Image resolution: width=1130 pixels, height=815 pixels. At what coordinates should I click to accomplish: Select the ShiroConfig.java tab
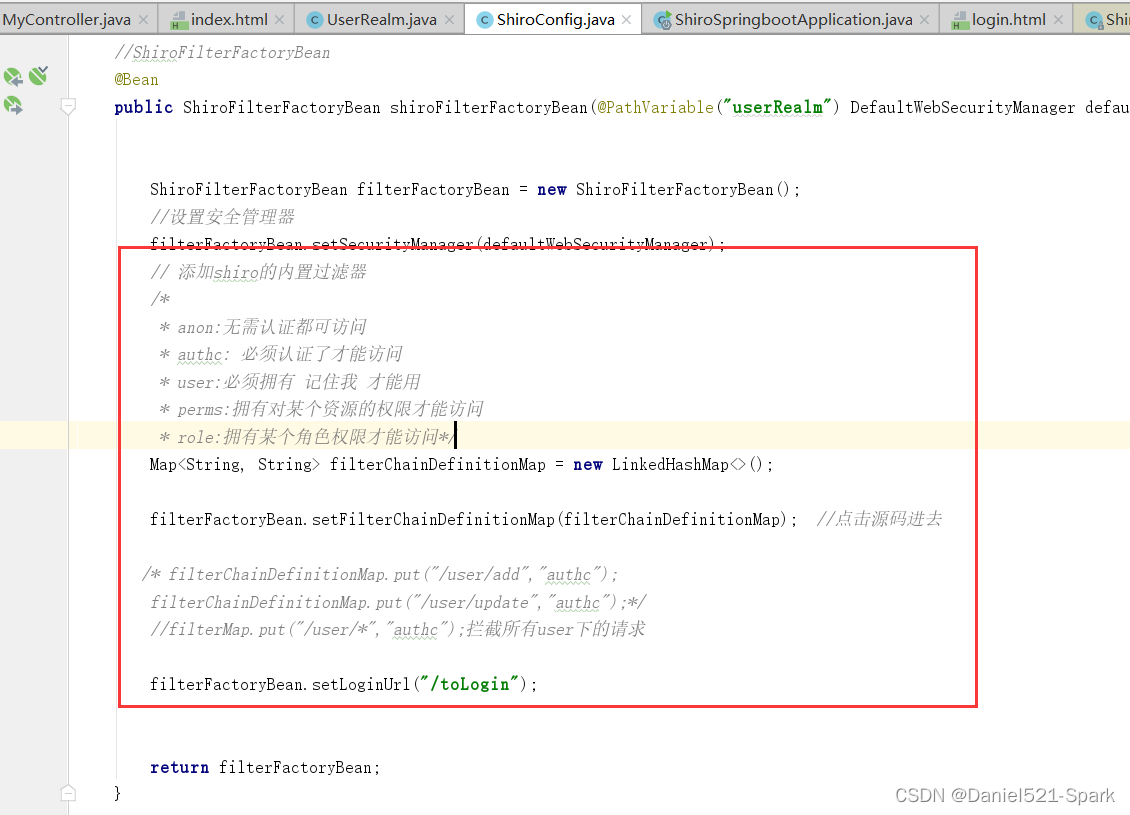(x=555, y=19)
